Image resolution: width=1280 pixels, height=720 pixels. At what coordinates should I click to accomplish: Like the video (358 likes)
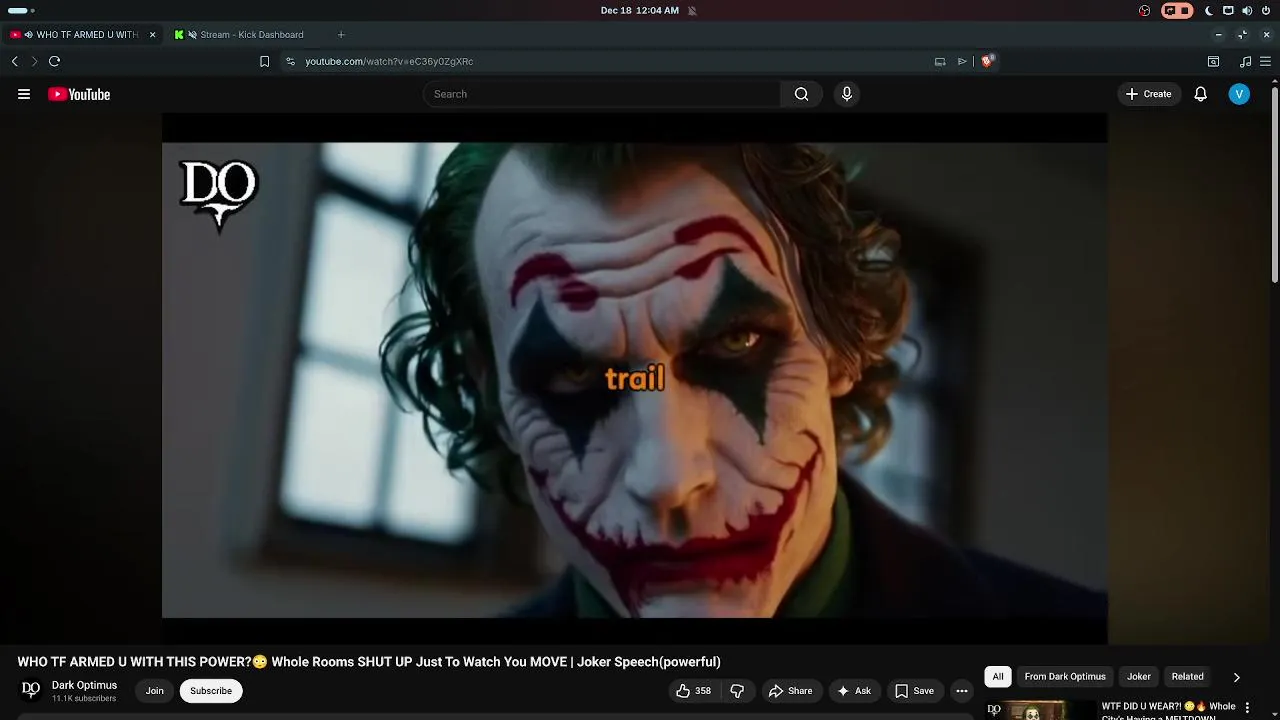693,691
